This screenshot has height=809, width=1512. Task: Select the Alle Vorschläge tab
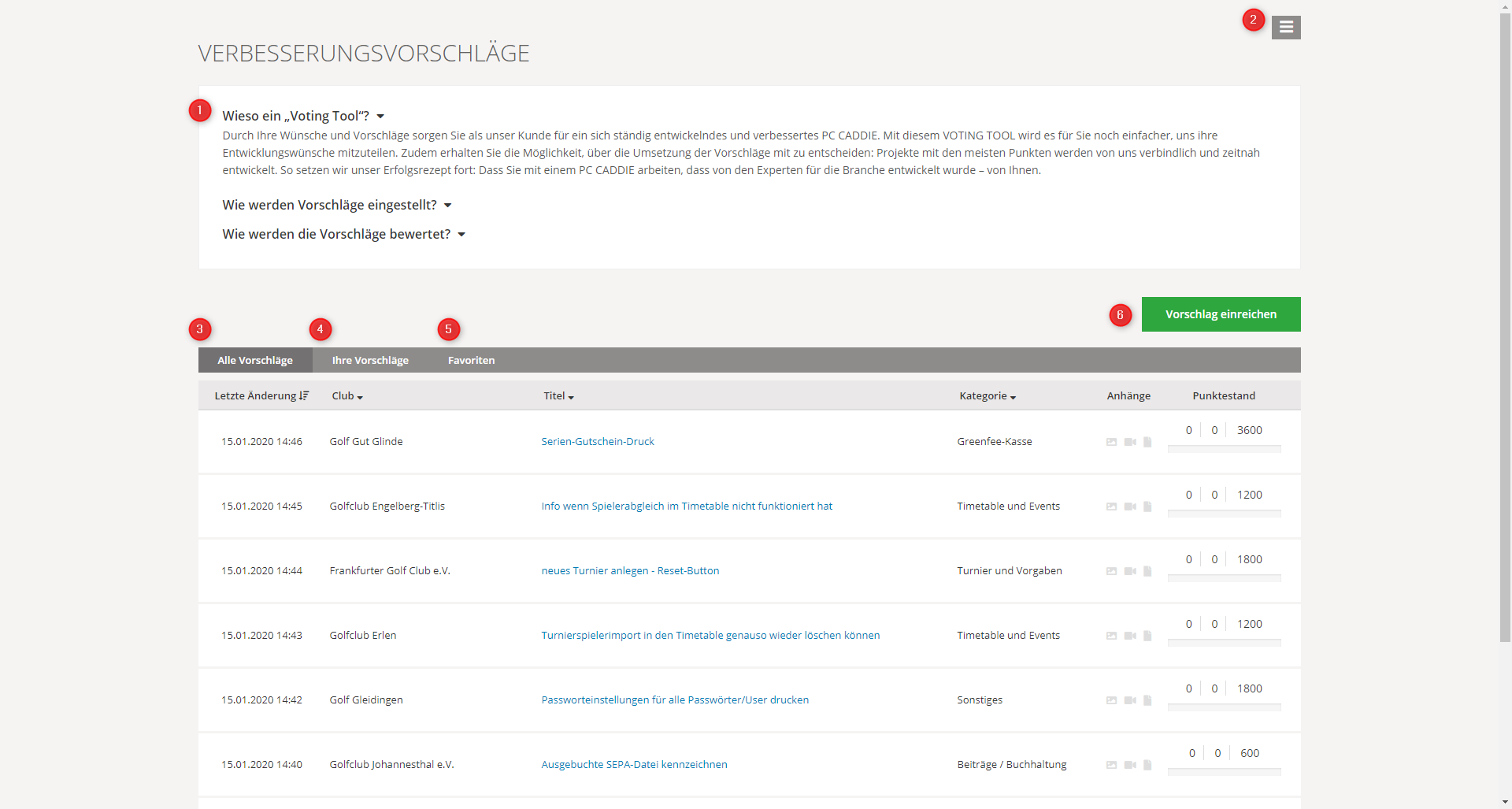[x=255, y=360]
